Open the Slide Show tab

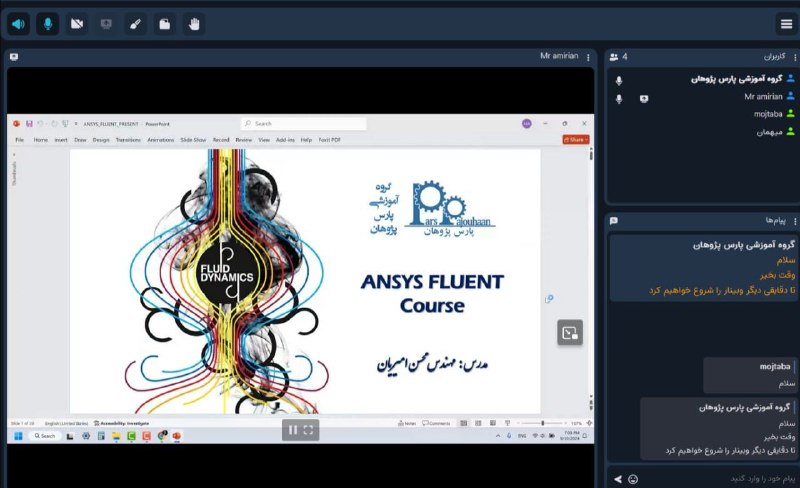pyautogui.click(x=193, y=140)
